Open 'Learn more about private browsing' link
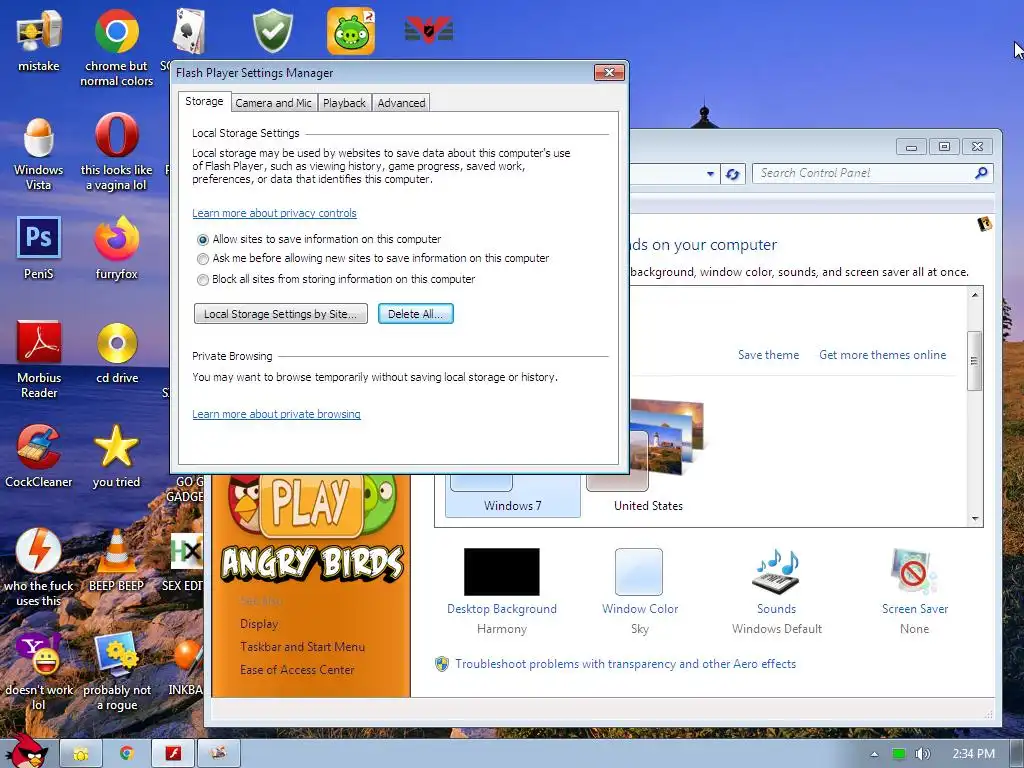 point(276,414)
